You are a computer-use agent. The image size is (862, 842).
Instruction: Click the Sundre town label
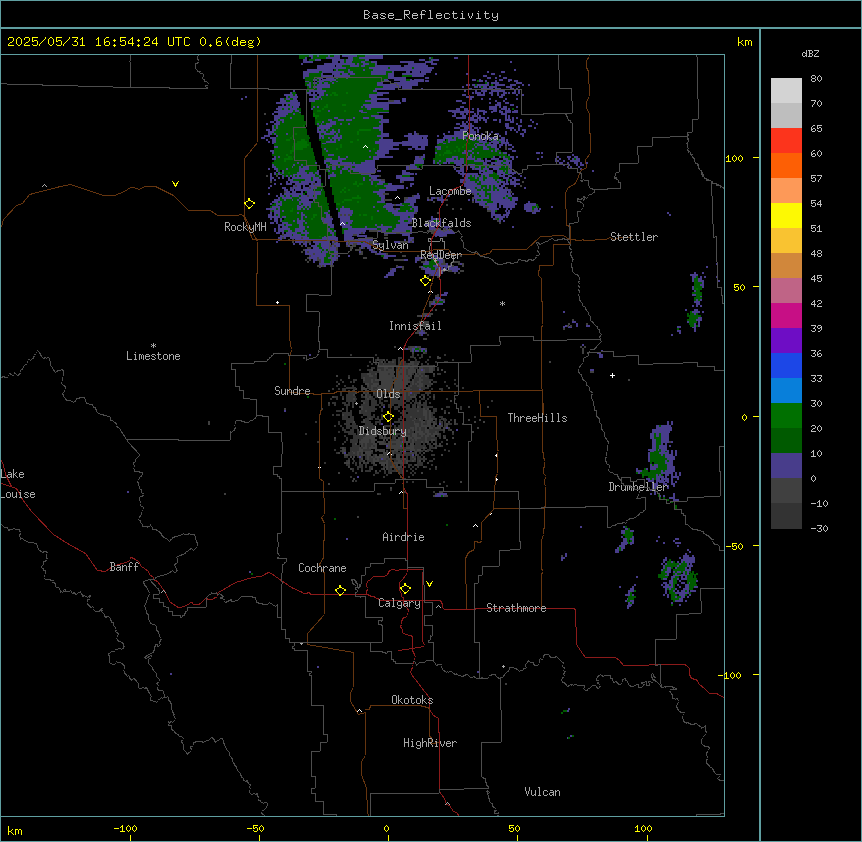pyautogui.click(x=292, y=391)
